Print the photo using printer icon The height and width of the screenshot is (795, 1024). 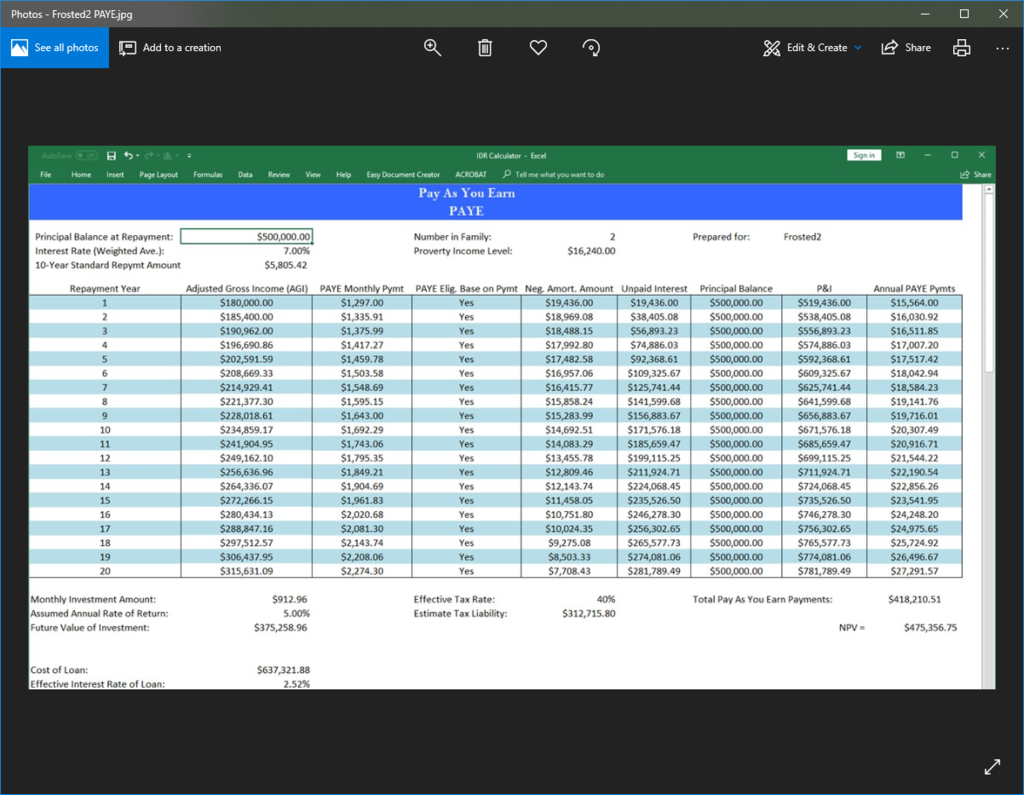click(961, 48)
